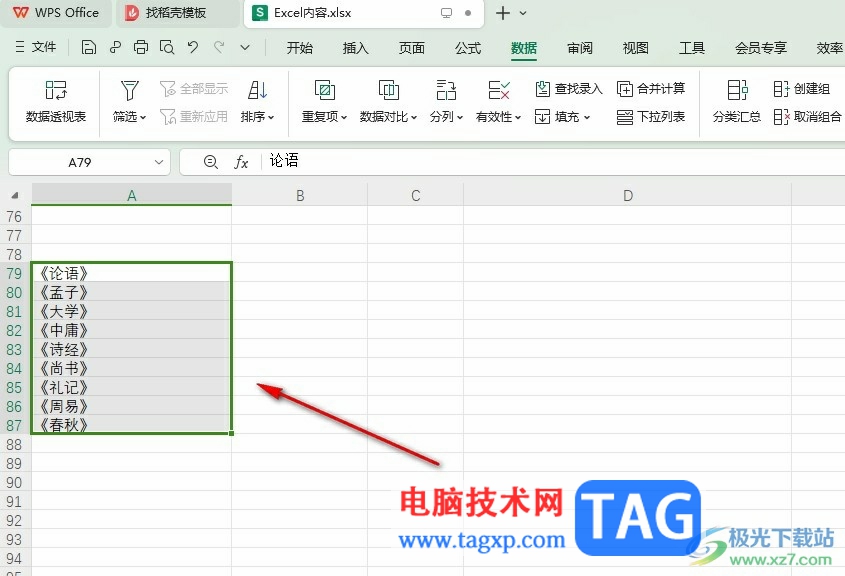Open the Name Box dropdown arrow
Viewport: 845px width, 576px height.
158,162
